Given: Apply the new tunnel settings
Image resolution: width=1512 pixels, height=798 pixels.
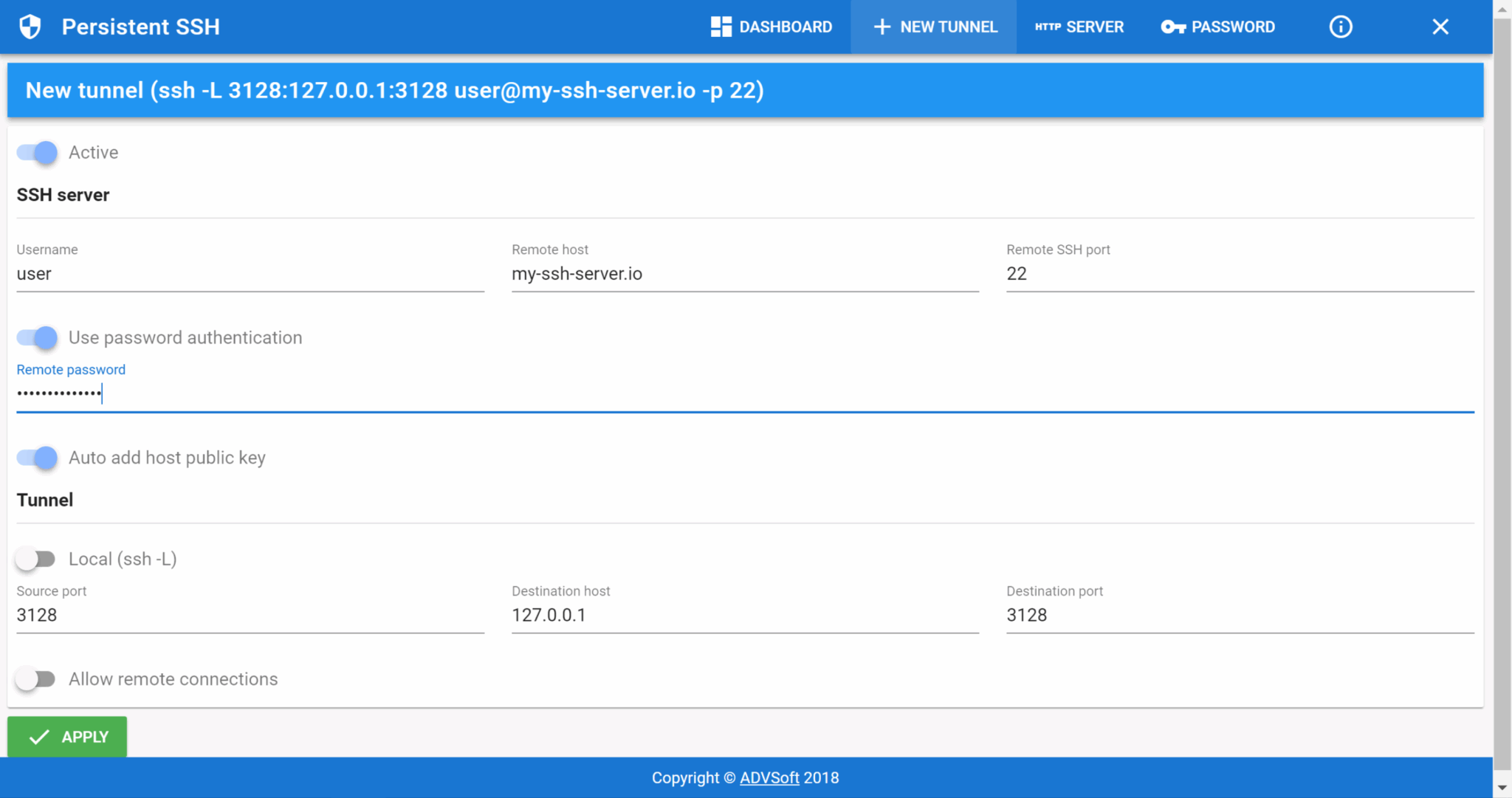Looking at the screenshot, I should point(66,736).
